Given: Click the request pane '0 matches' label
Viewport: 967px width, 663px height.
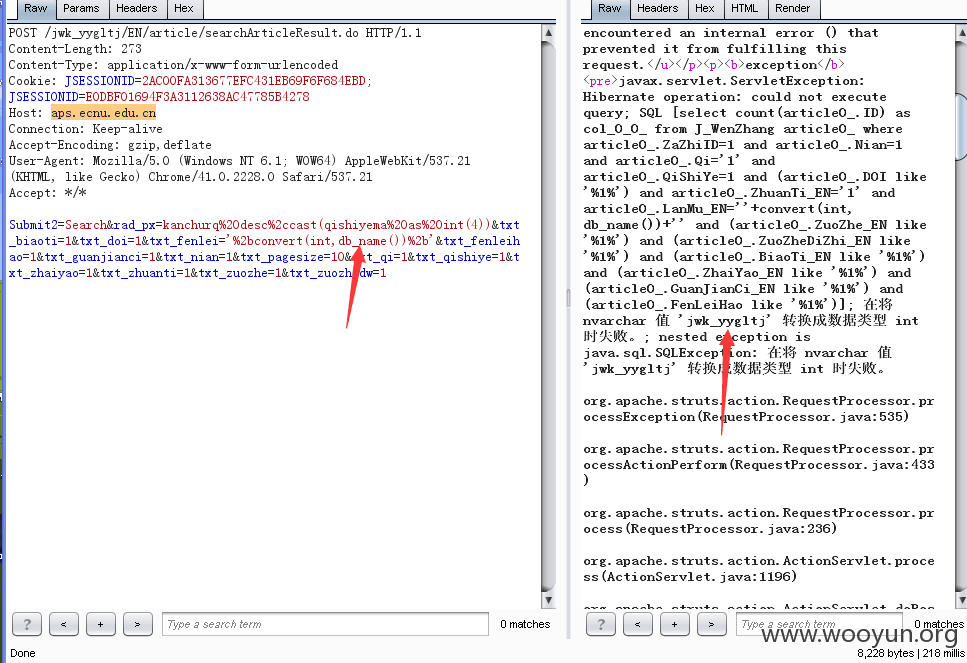Looking at the screenshot, I should pos(525,624).
